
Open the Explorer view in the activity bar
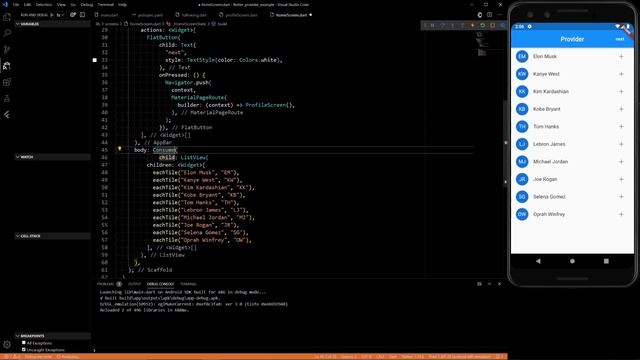click(7, 17)
